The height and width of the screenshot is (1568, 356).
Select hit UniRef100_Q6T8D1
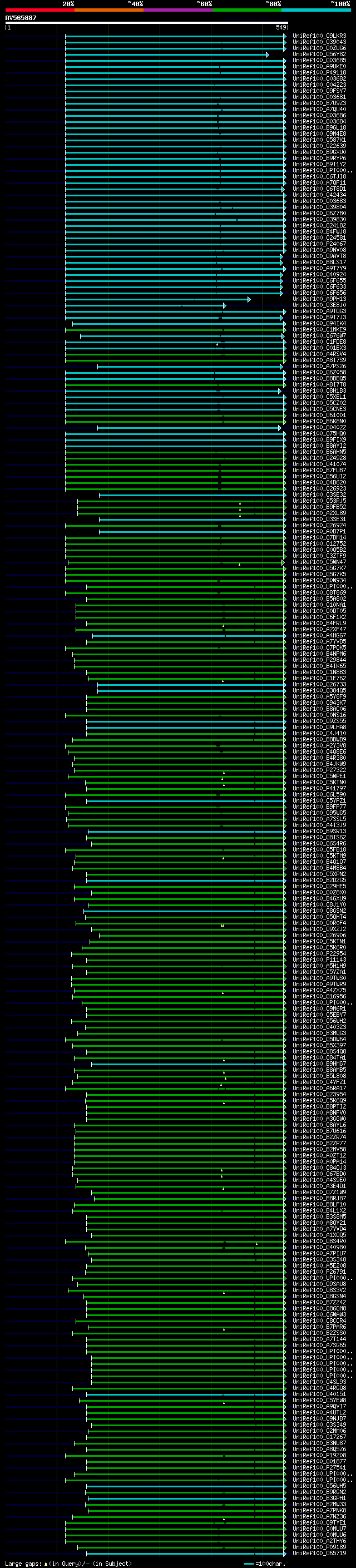coord(319,189)
